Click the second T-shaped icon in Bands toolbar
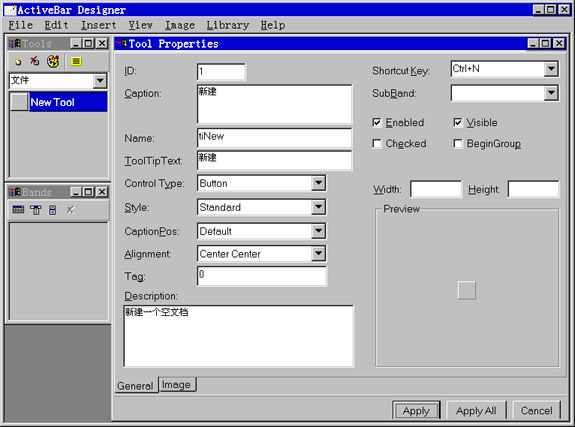Image resolution: width=575 pixels, height=427 pixels. pyautogui.click(x=36, y=210)
